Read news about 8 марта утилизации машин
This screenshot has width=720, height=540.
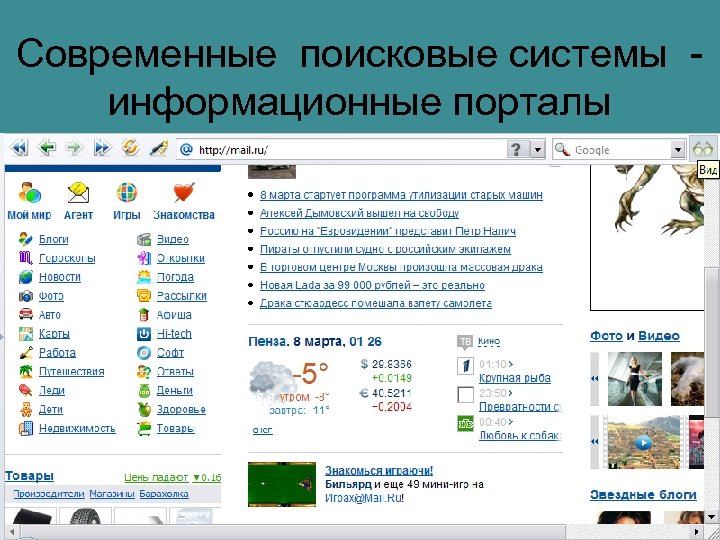[x=401, y=195]
